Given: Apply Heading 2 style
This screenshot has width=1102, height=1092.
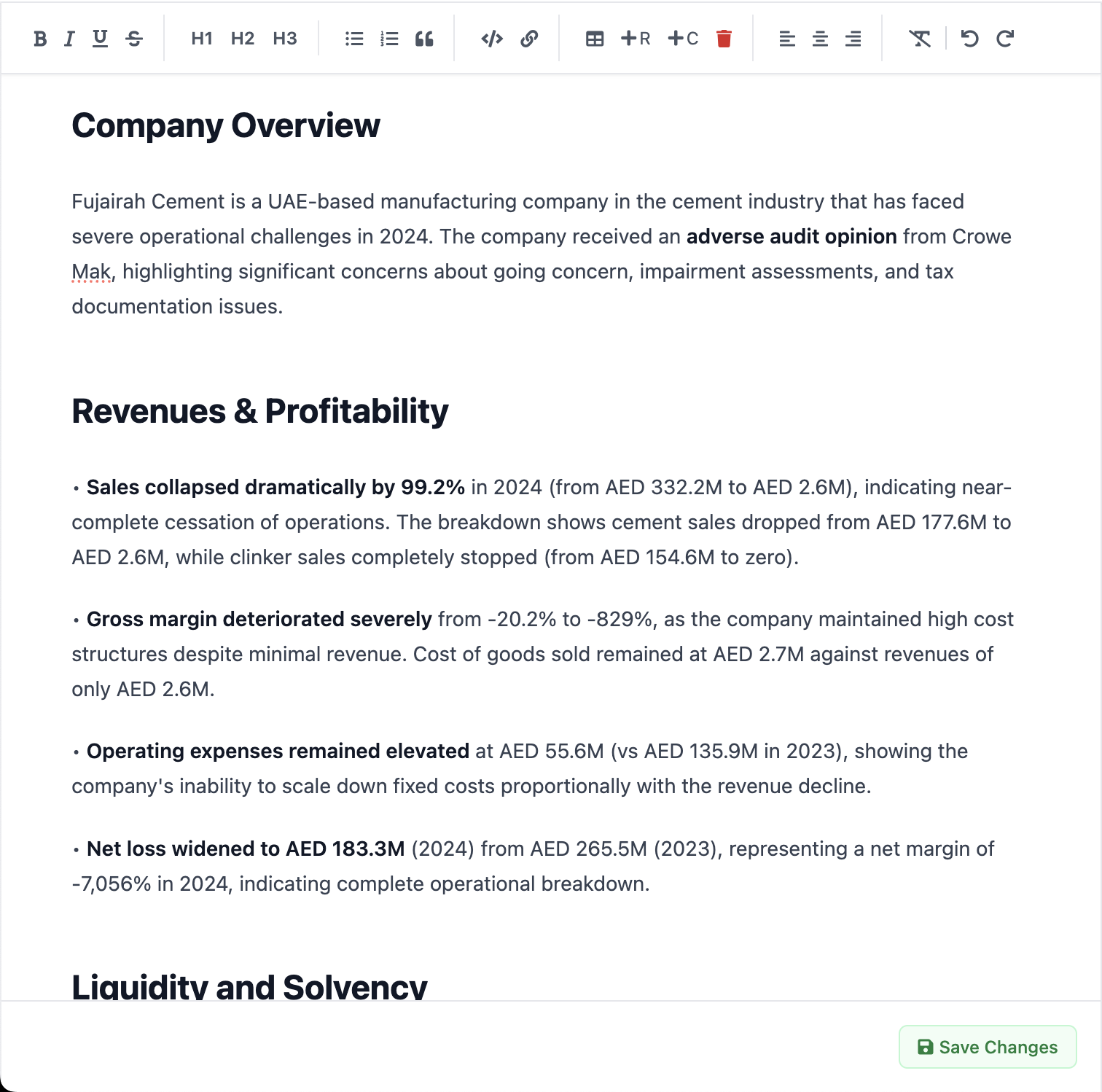Looking at the screenshot, I should pos(242,39).
